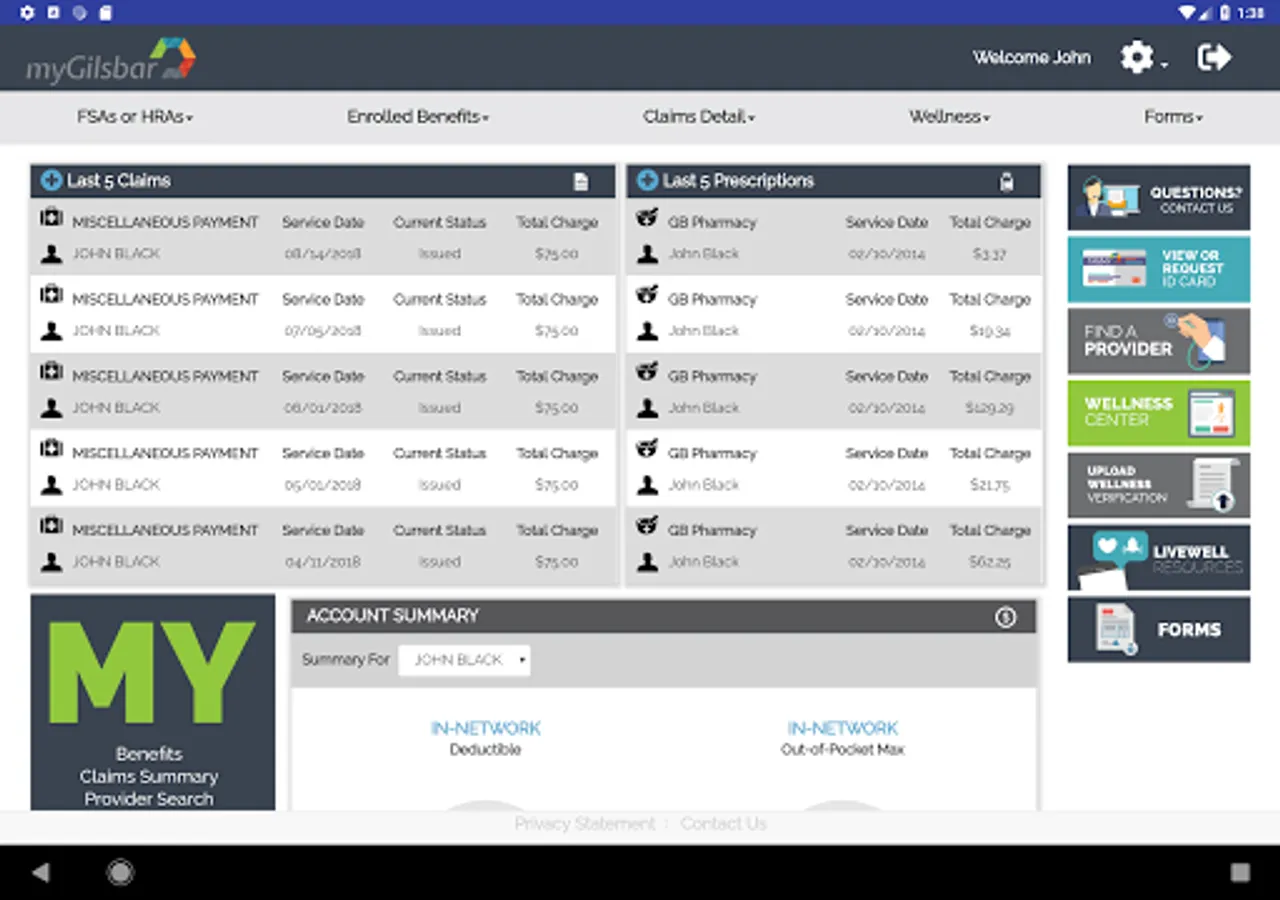Click dollar icon in Account Summary header
Image resolution: width=1280 pixels, height=900 pixels.
coord(1005,617)
